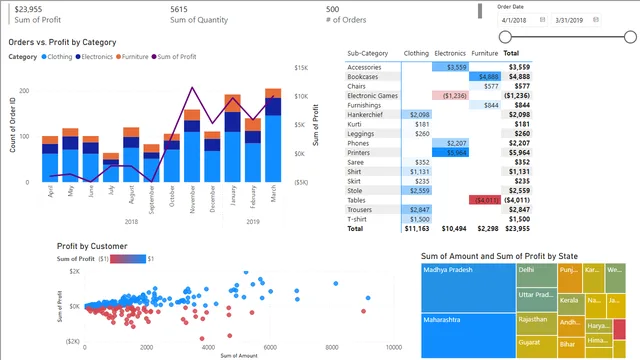The height and width of the screenshot is (360, 640).
Task: Click the $2,847 Trousers Clothing cell
Action: (416, 210)
